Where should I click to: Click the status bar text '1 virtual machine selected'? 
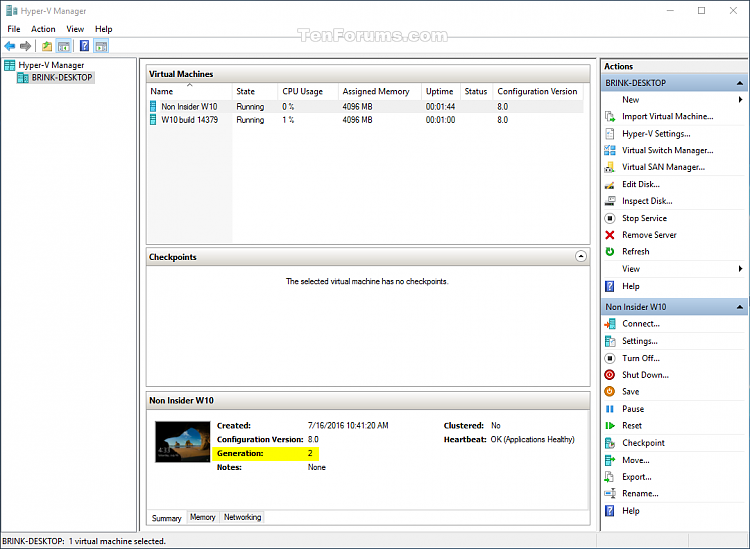click(117, 541)
